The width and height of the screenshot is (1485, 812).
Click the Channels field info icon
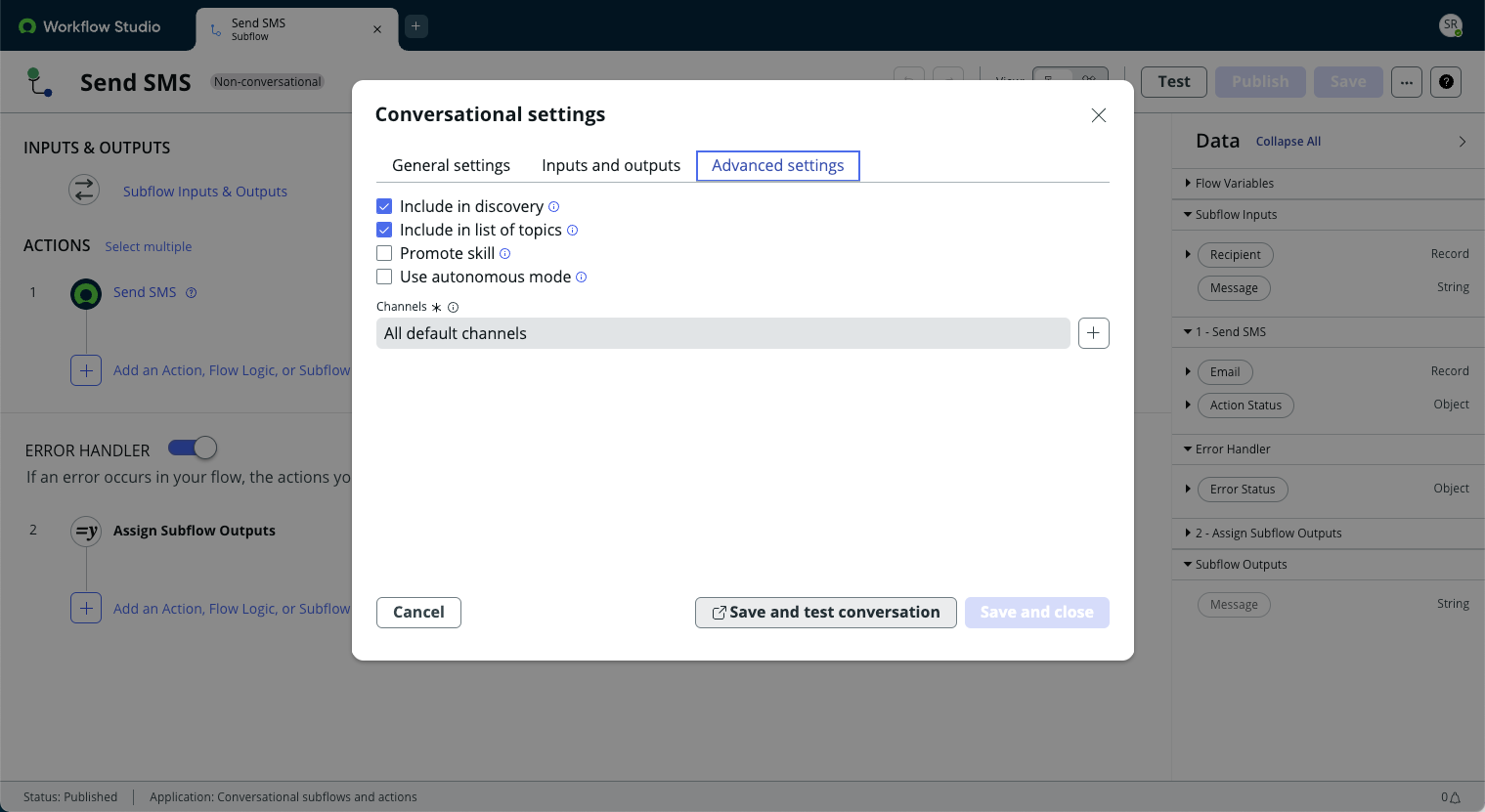click(x=453, y=307)
